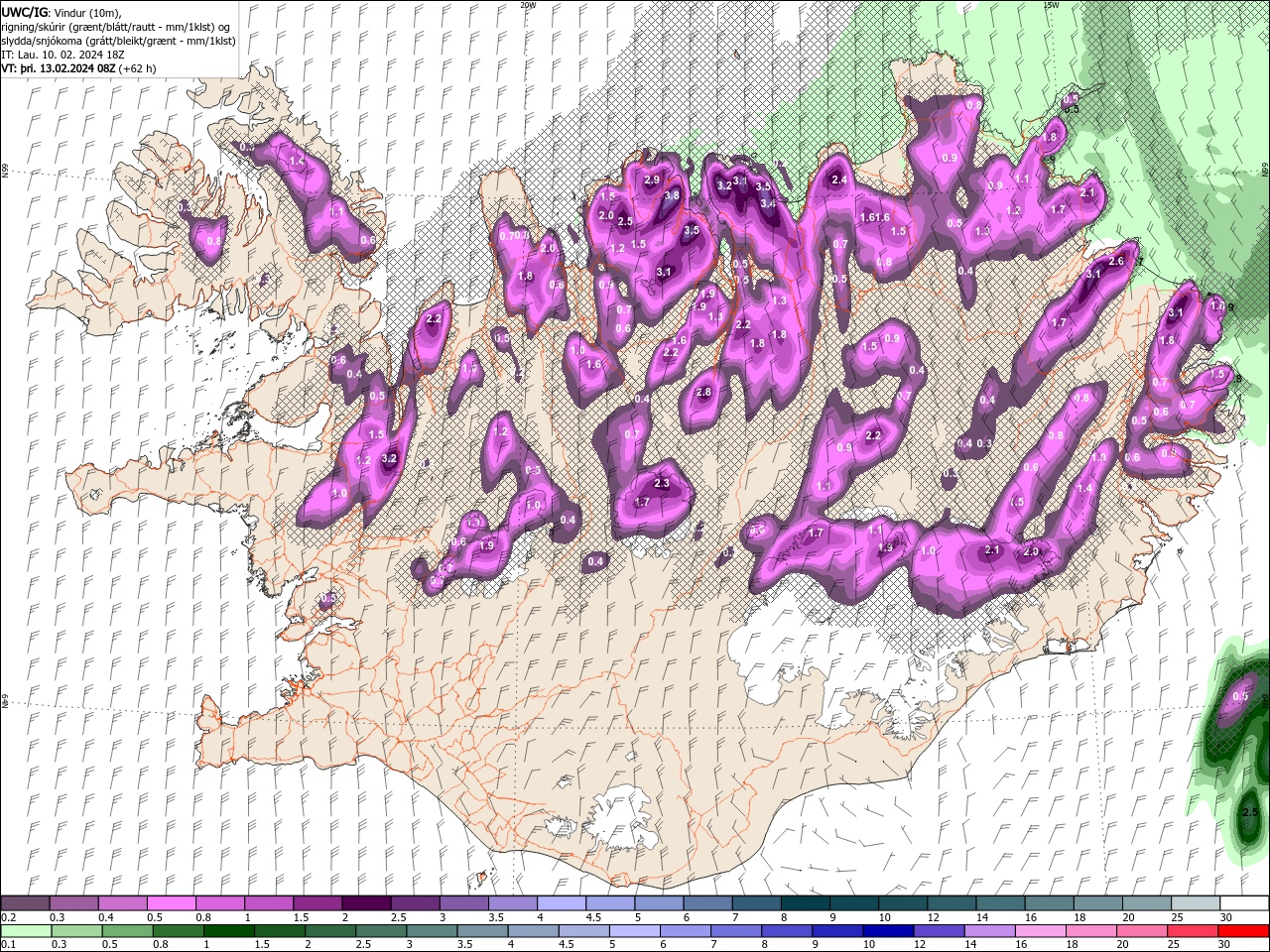Pick the white swatch ending the top legend row

(1244, 902)
